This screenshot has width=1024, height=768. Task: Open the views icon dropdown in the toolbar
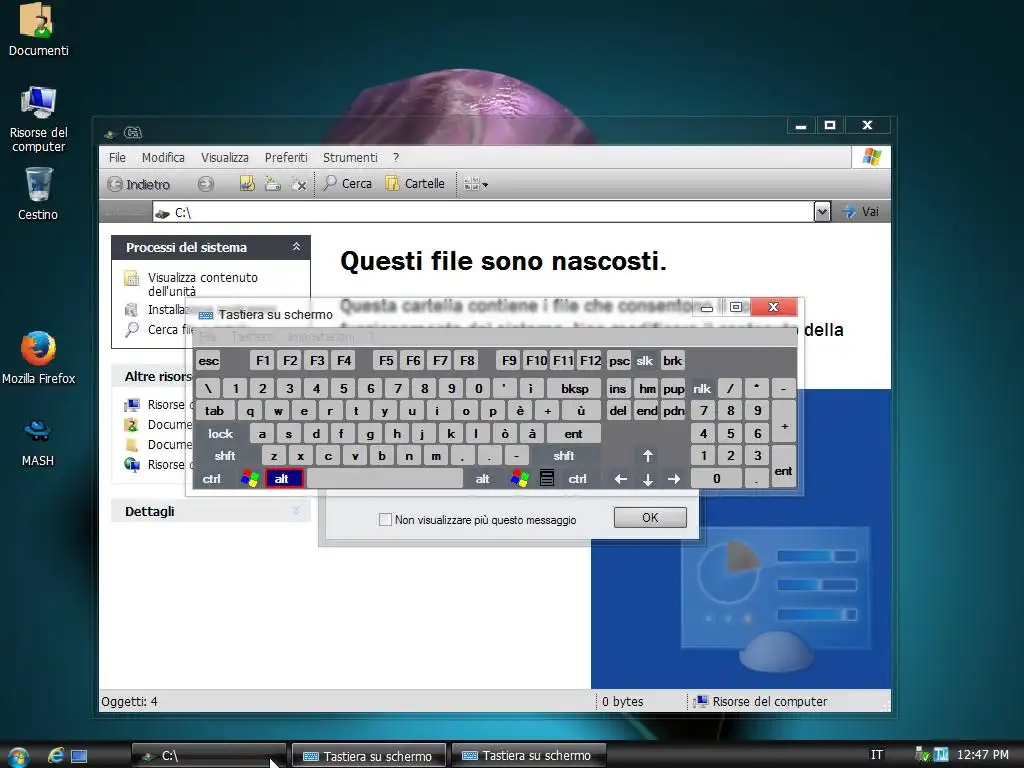(x=475, y=184)
